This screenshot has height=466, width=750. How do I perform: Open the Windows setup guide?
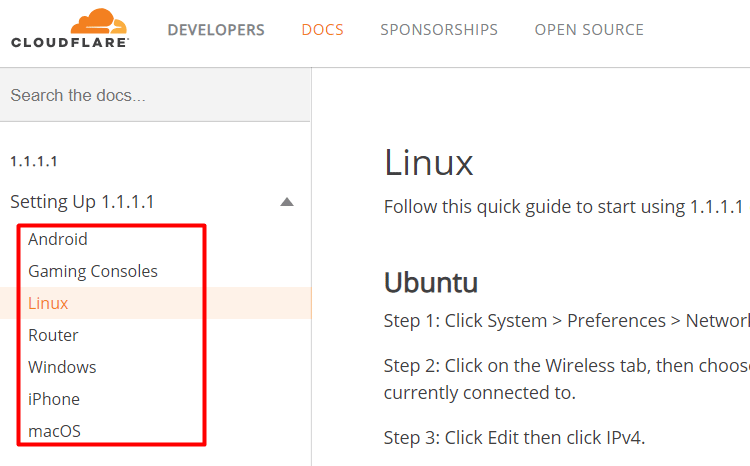click(62, 367)
